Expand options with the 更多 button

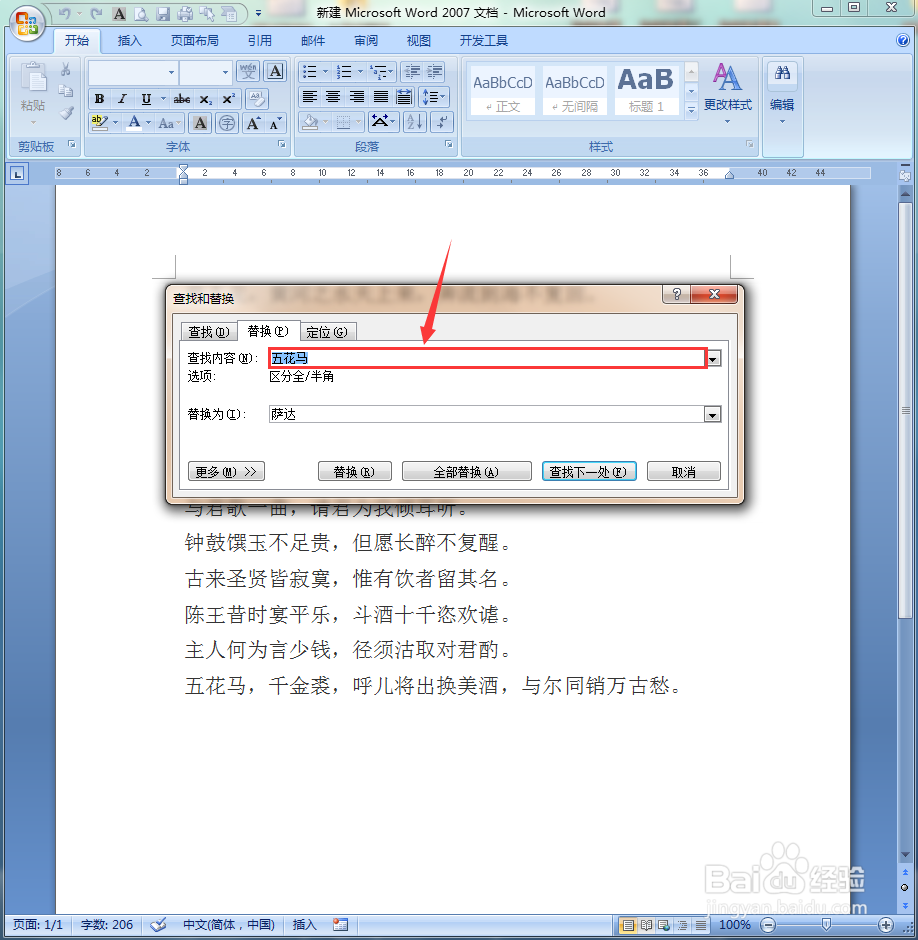click(226, 471)
